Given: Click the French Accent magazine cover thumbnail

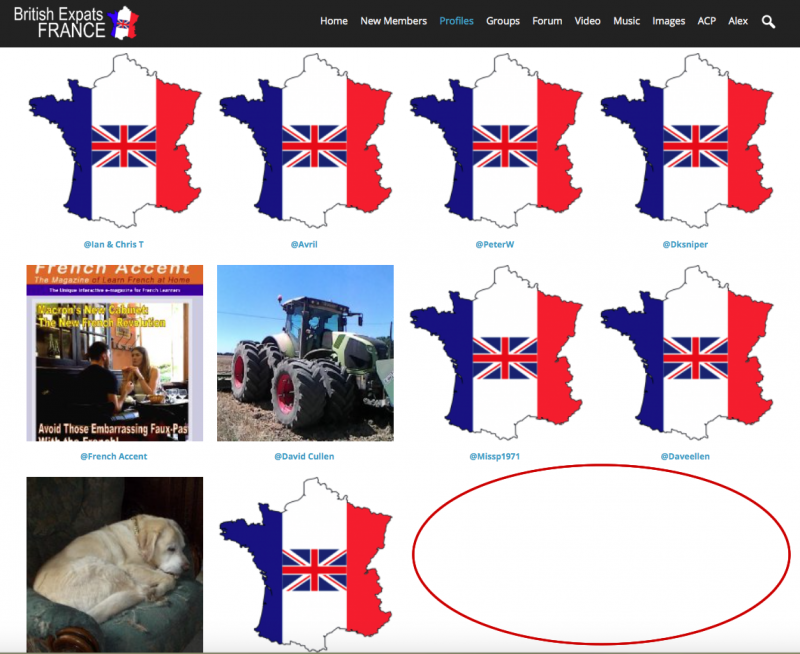Looking at the screenshot, I should (x=115, y=353).
